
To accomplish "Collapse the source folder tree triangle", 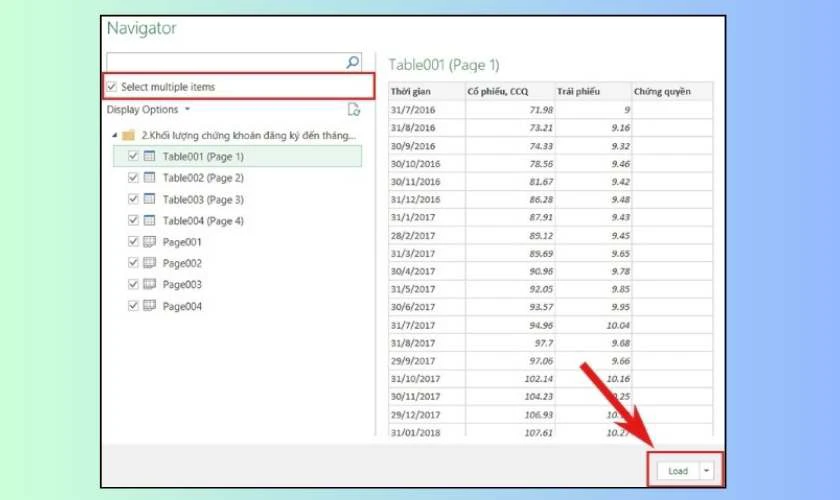I will [x=114, y=136].
